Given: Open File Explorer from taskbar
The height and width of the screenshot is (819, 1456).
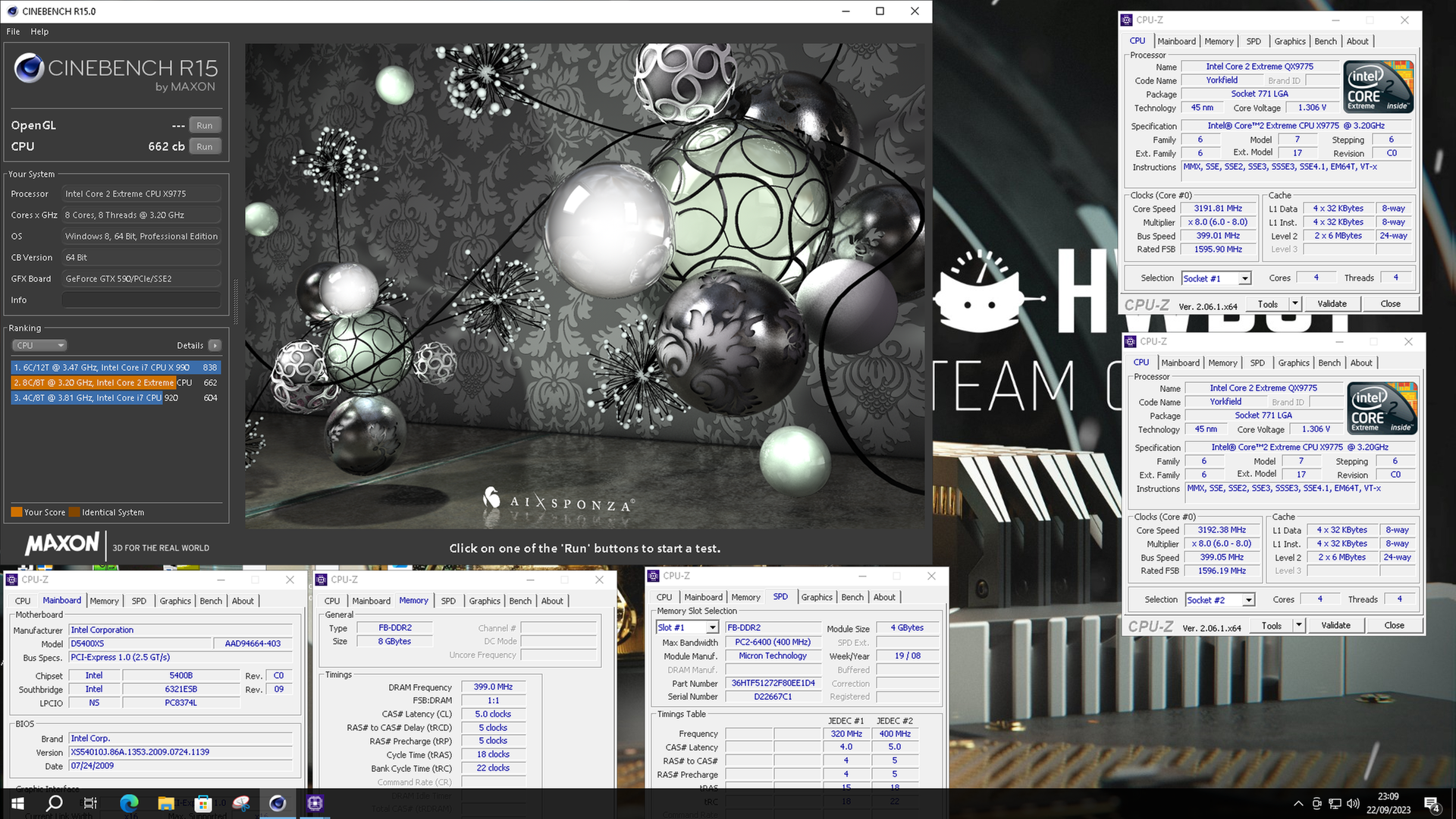Looking at the screenshot, I should pos(166,803).
